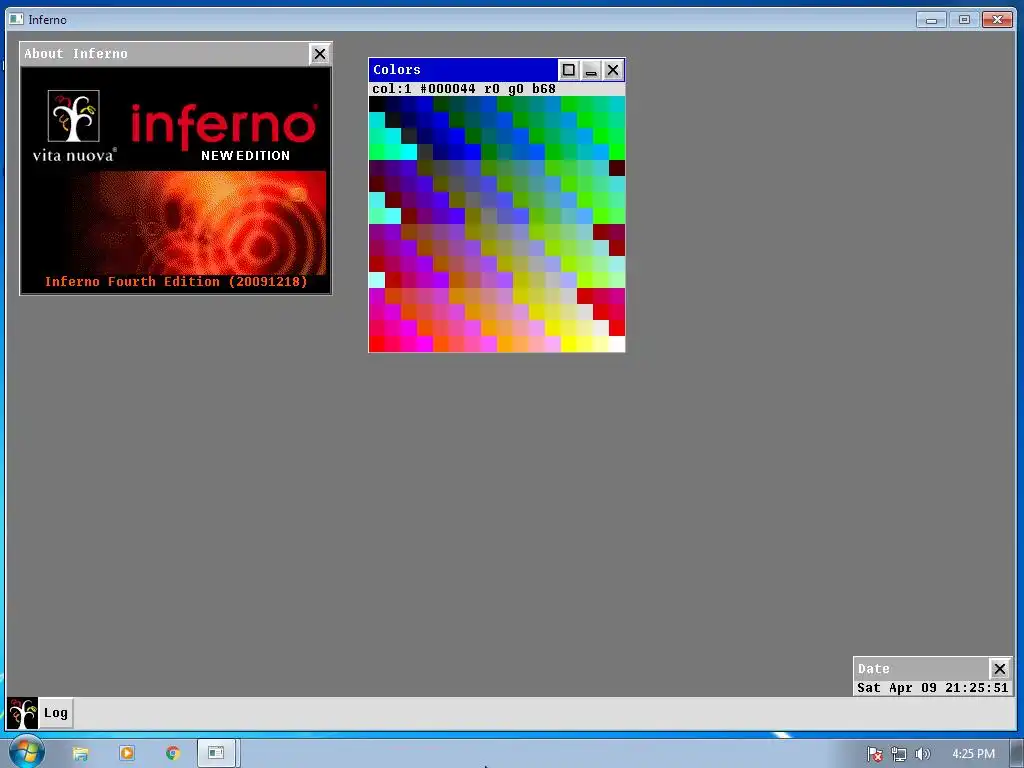Open Windows Explorer from the taskbar
This screenshot has width=1024, height=768.
coord(80,754)
